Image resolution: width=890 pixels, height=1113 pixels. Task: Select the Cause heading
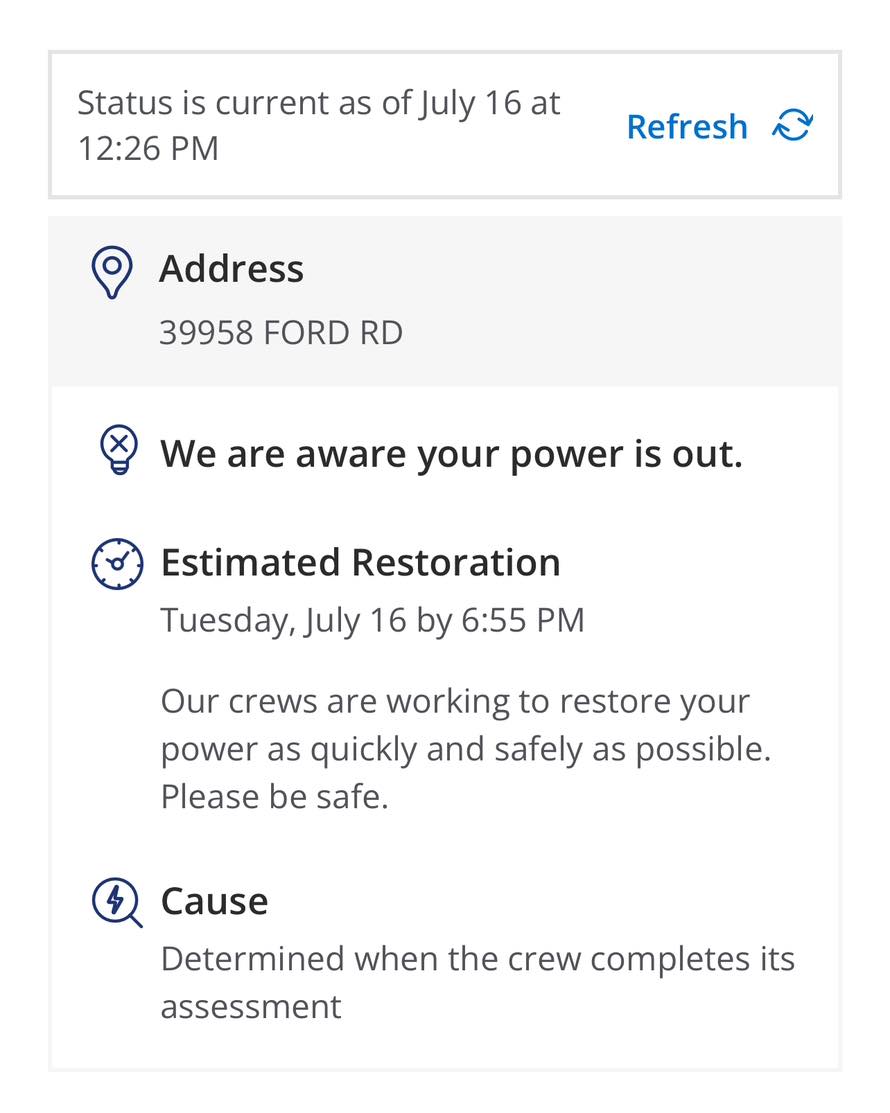click(214, 901)
